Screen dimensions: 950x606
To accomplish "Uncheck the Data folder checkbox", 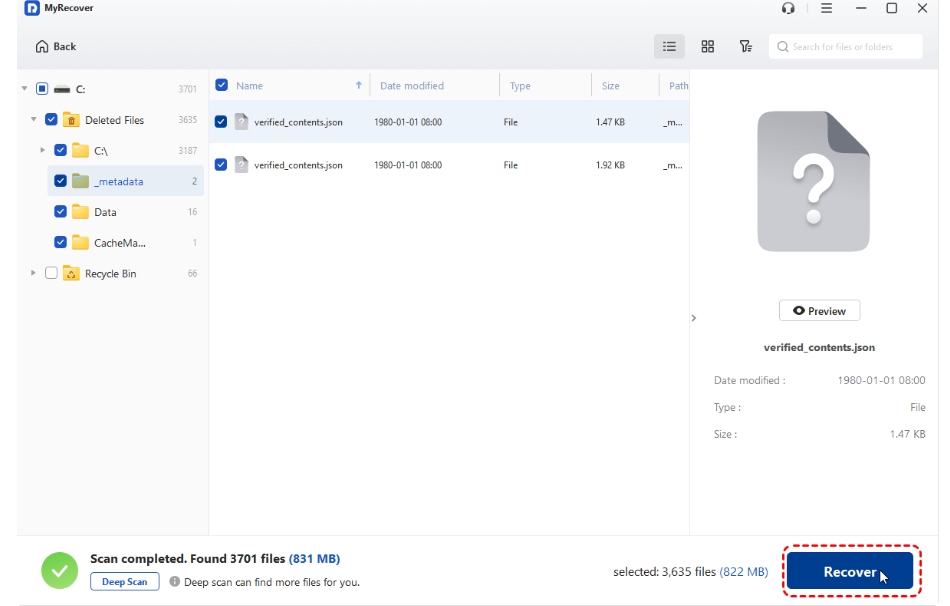I will coord(60,211).
